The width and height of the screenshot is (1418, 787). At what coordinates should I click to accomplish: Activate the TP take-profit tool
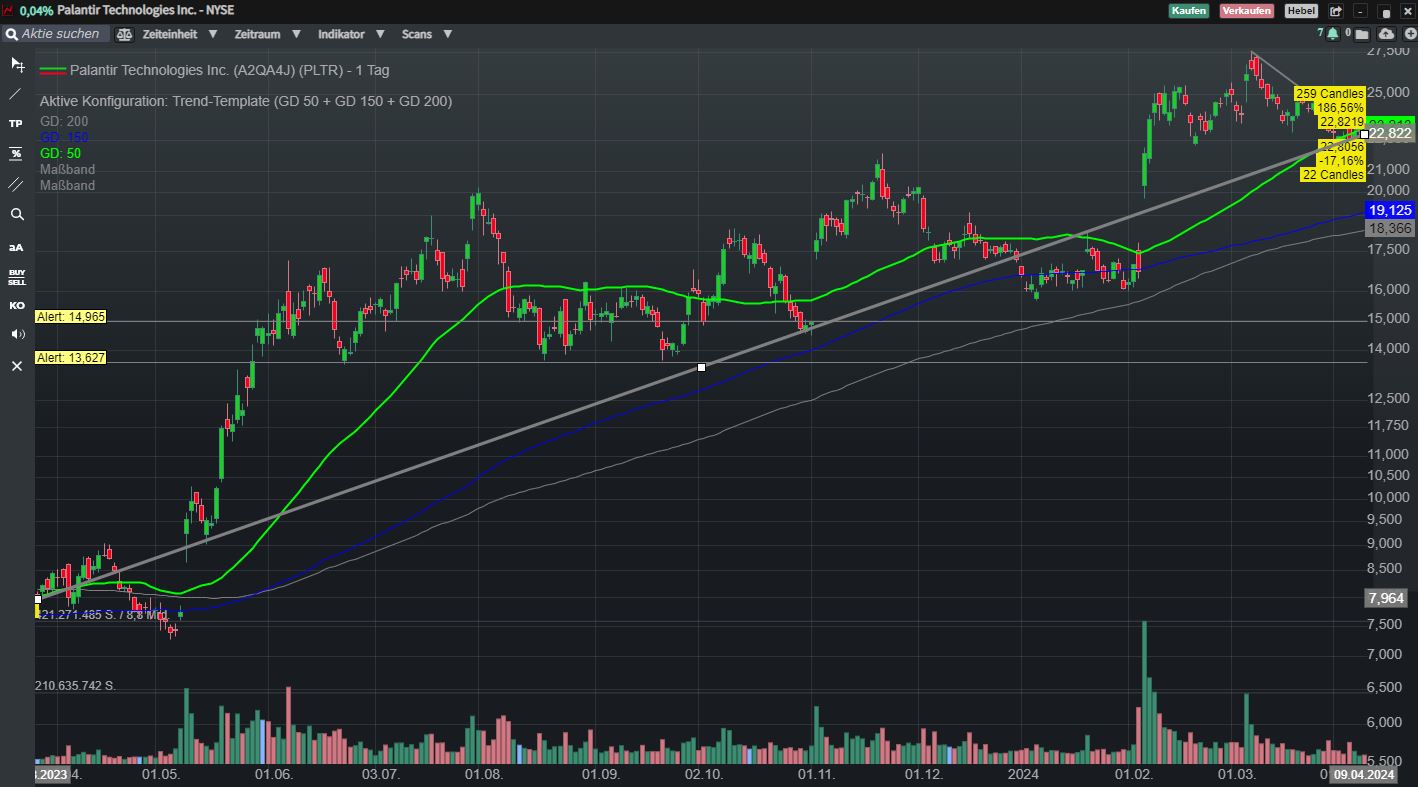(16, 124)
